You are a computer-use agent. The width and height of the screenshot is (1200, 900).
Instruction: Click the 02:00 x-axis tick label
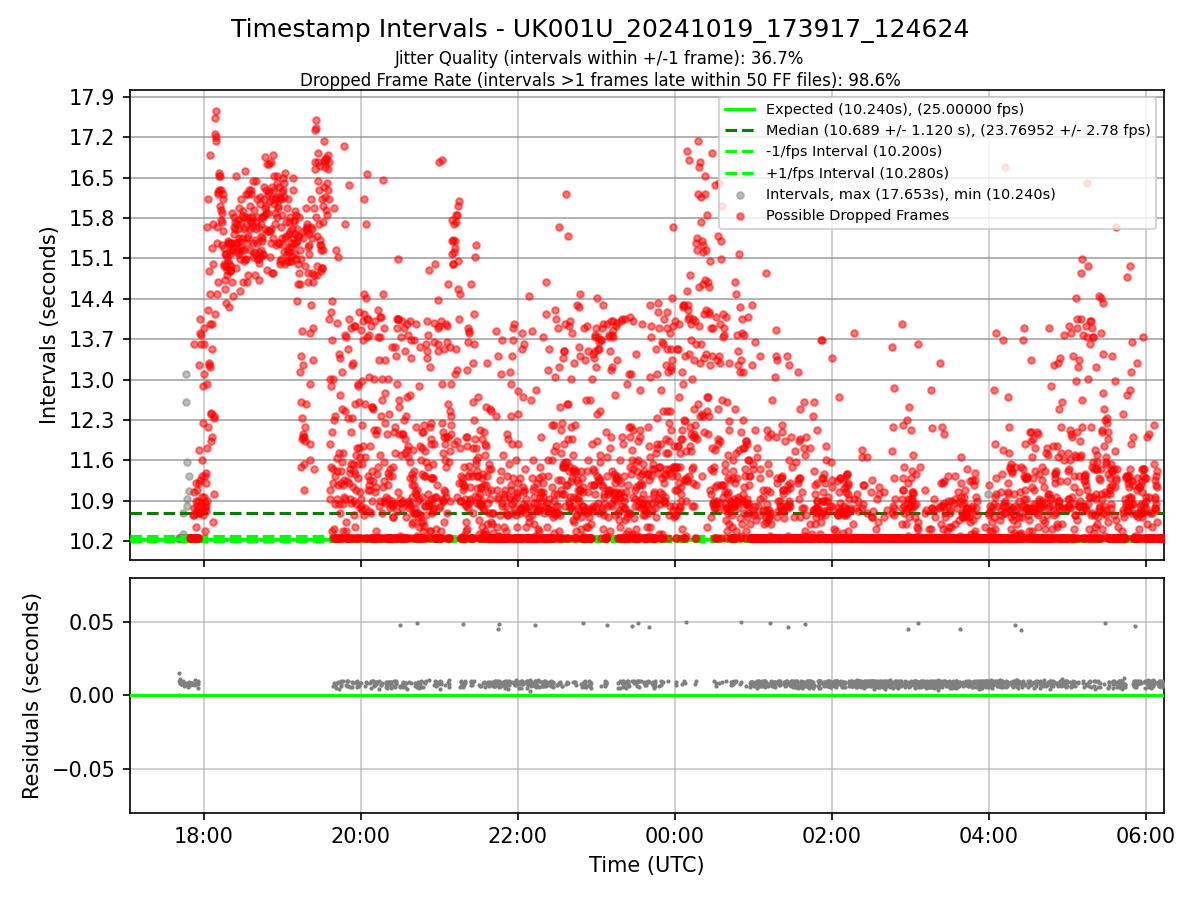pyautogui.click(x=832, y=834)
